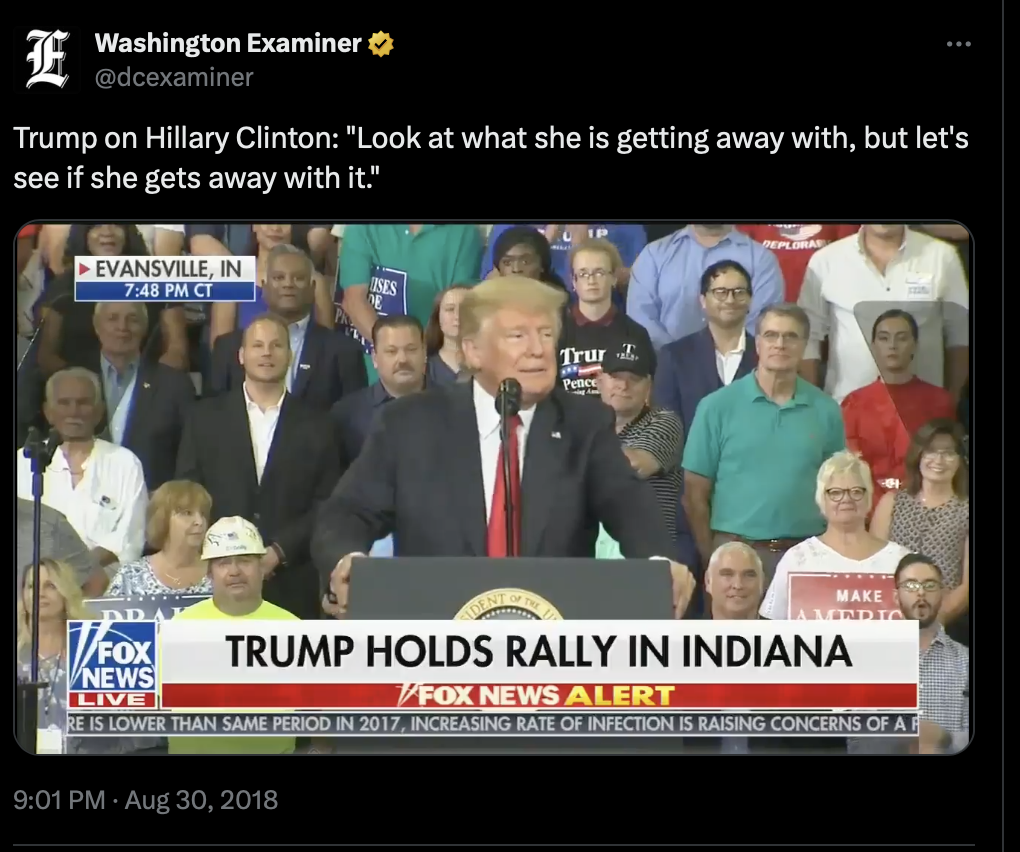Open the tweet's three-dot more options menu
Viewport: 1020px width, 852px height.
pos(958,44)
